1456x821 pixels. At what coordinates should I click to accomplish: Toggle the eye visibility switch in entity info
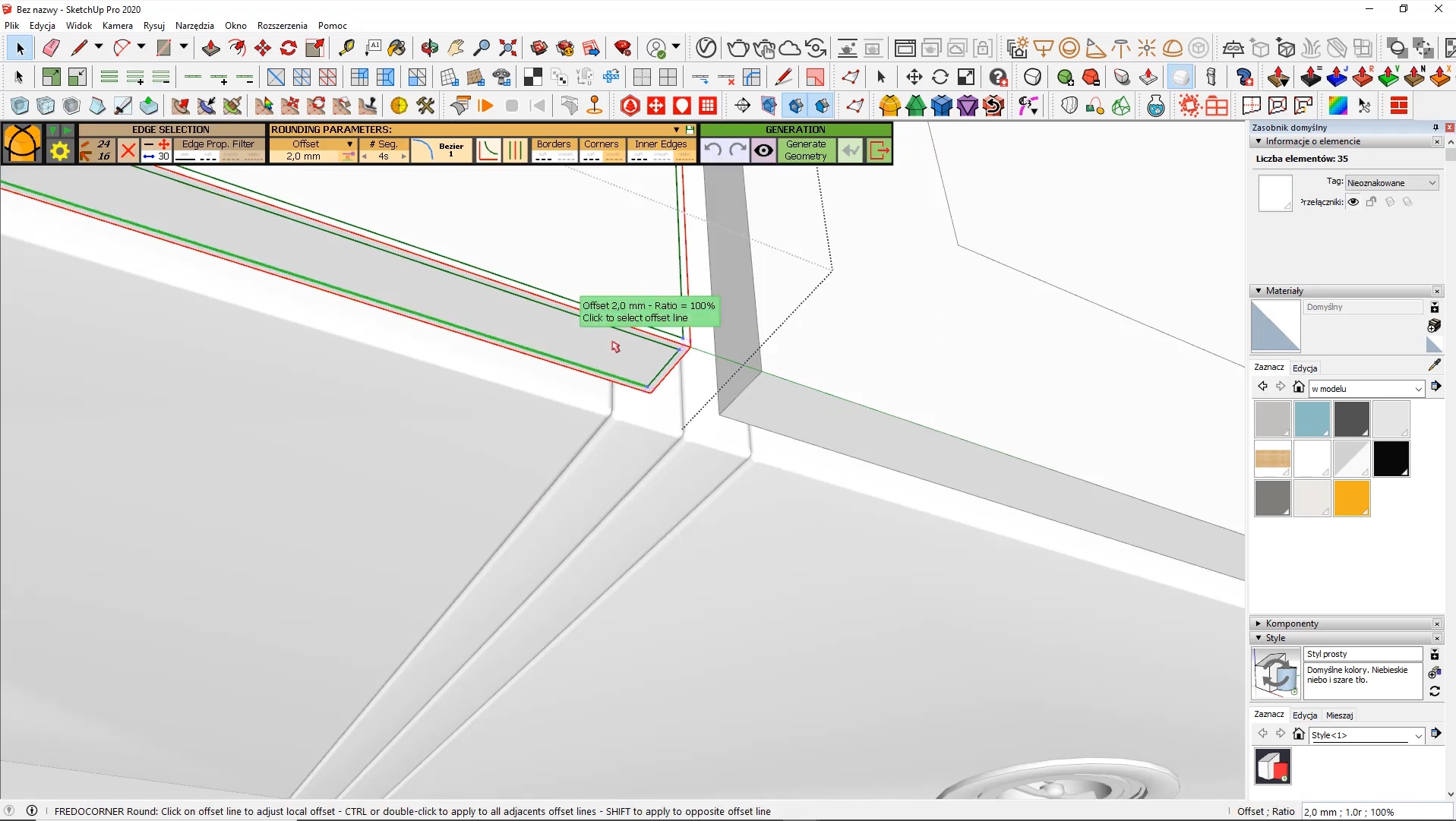tap(1353, 202)
